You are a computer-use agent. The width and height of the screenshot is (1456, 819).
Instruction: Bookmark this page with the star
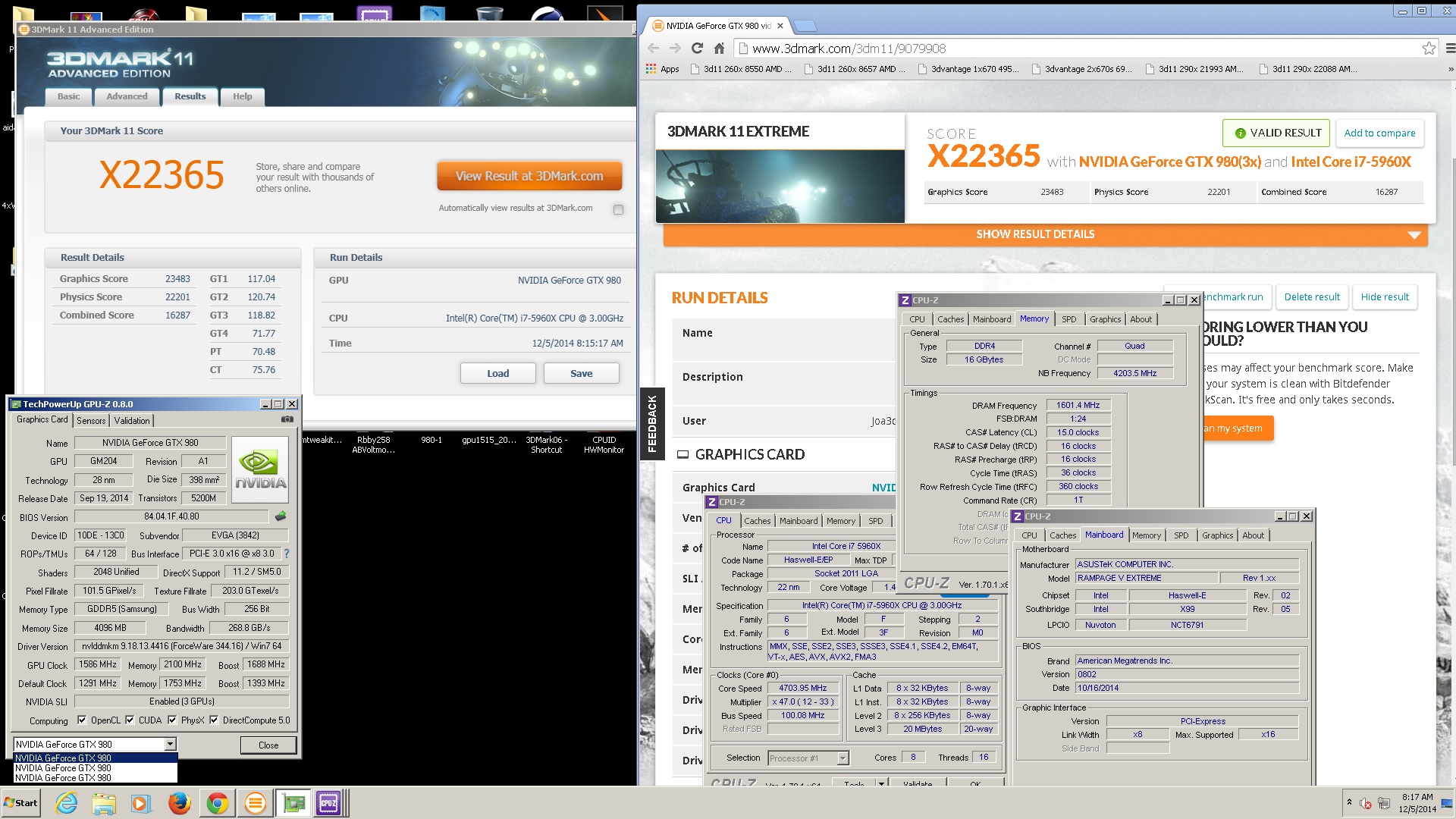[1429, 49]
